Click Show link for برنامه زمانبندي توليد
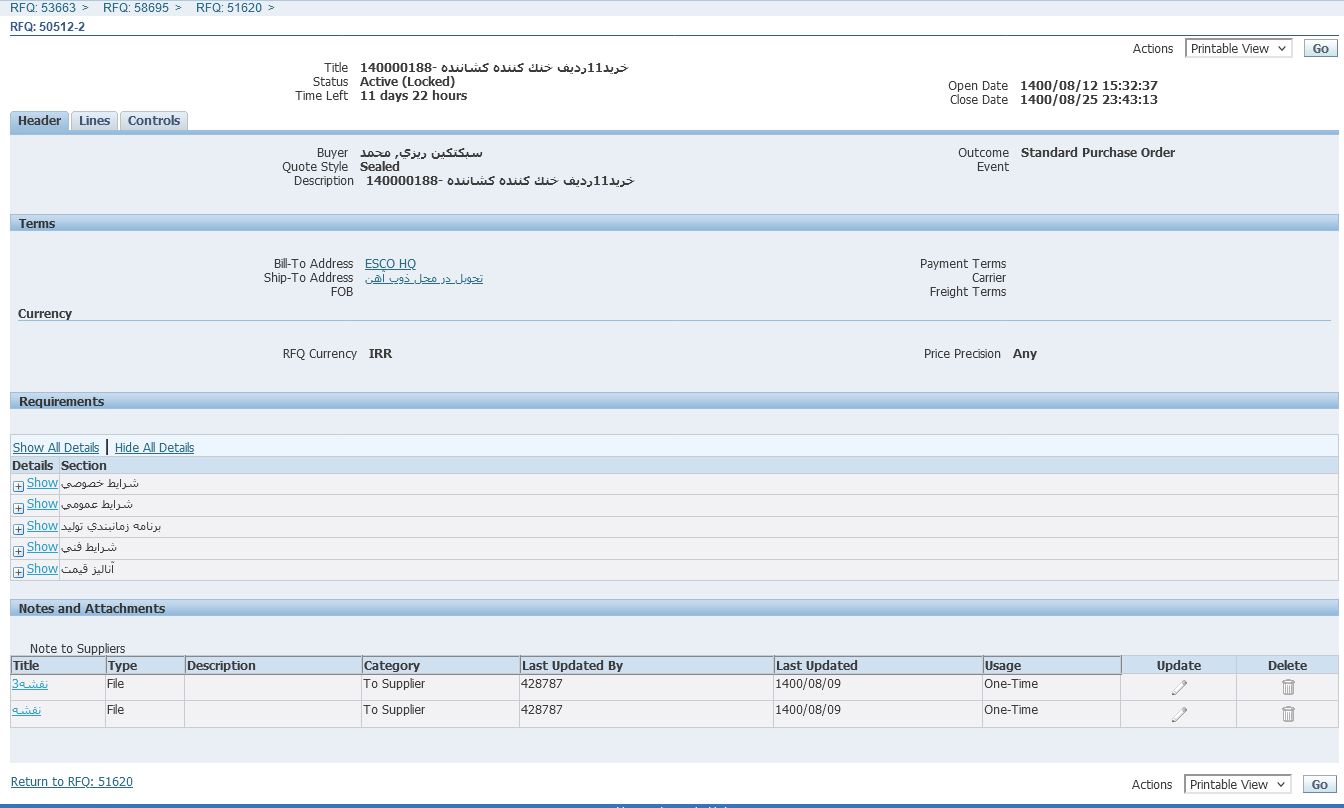Image resolution: width=1344 pixels, height=808 pixels. tap(42, 526)
